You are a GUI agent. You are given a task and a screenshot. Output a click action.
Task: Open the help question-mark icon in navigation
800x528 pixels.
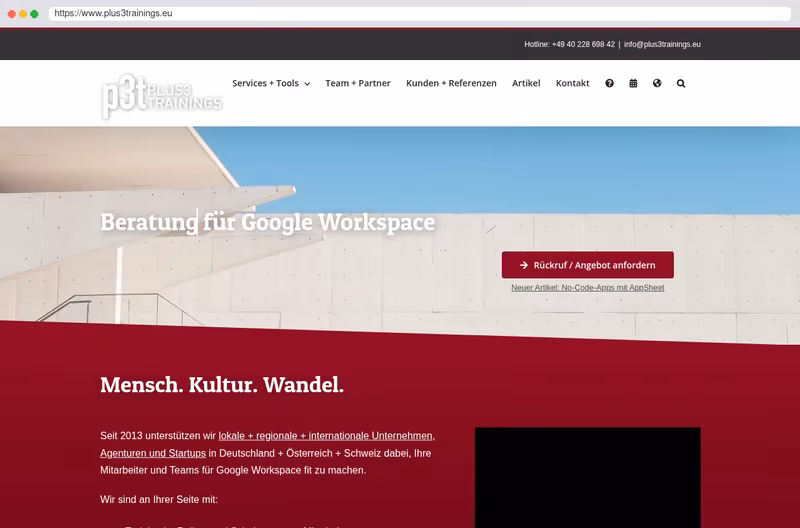coord(609,83)
